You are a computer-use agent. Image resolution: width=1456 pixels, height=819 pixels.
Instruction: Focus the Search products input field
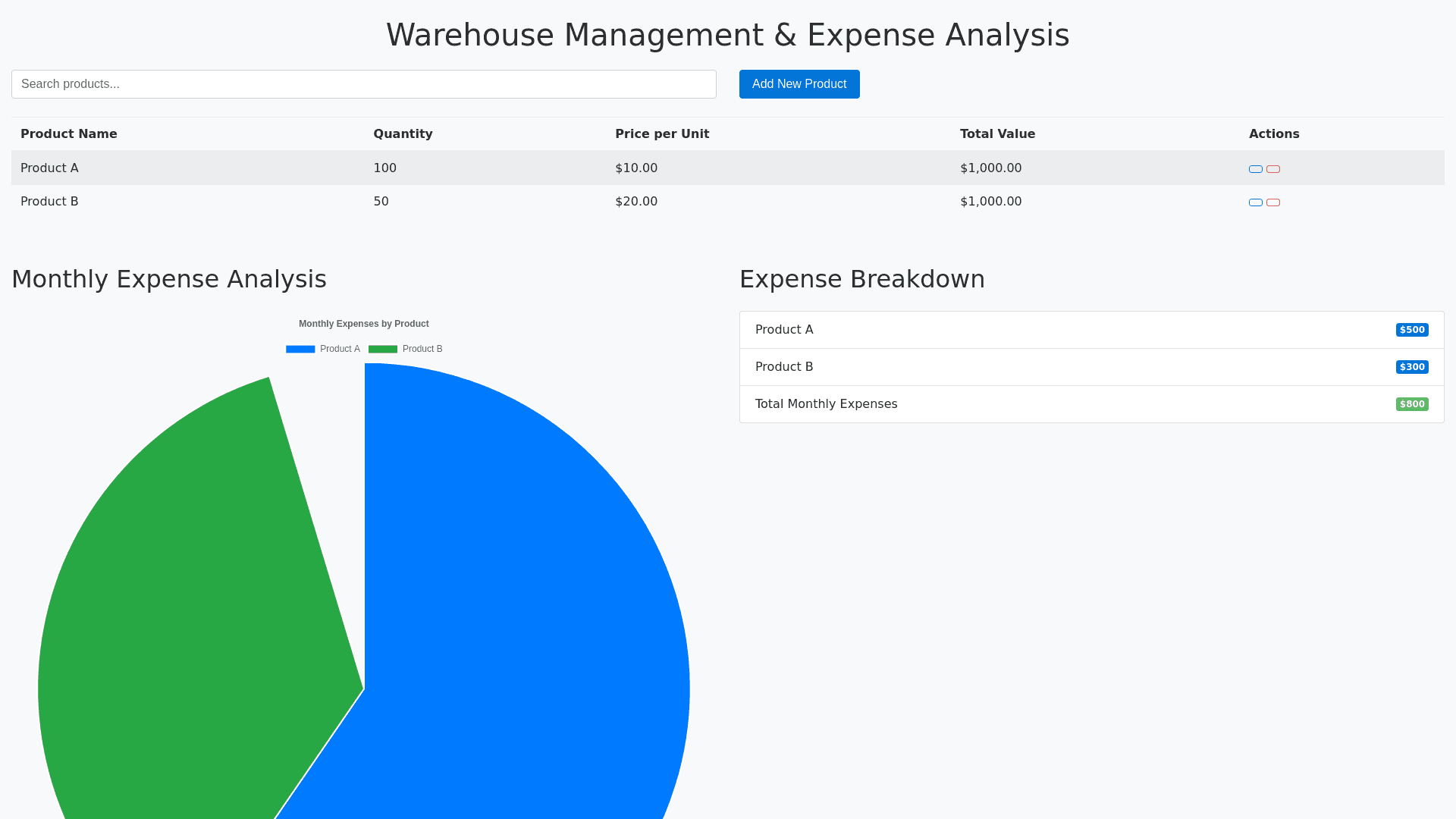tap(364, 84)
